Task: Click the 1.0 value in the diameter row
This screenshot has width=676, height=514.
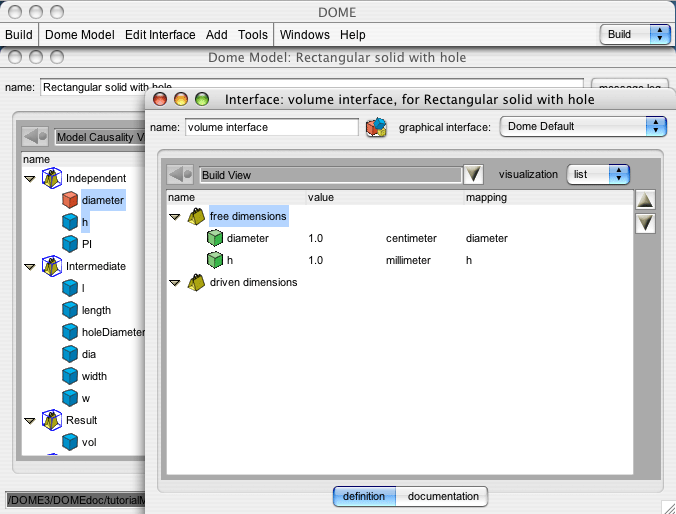Action: 316,238
